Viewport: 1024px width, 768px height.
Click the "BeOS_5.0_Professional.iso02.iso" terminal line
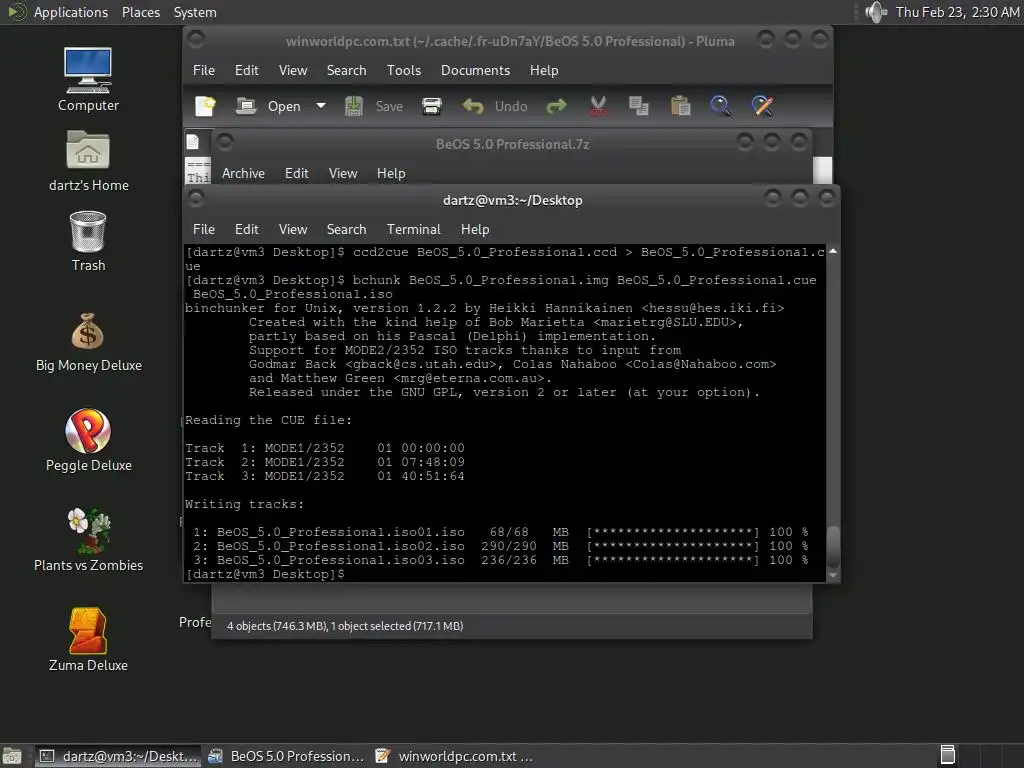341,547
